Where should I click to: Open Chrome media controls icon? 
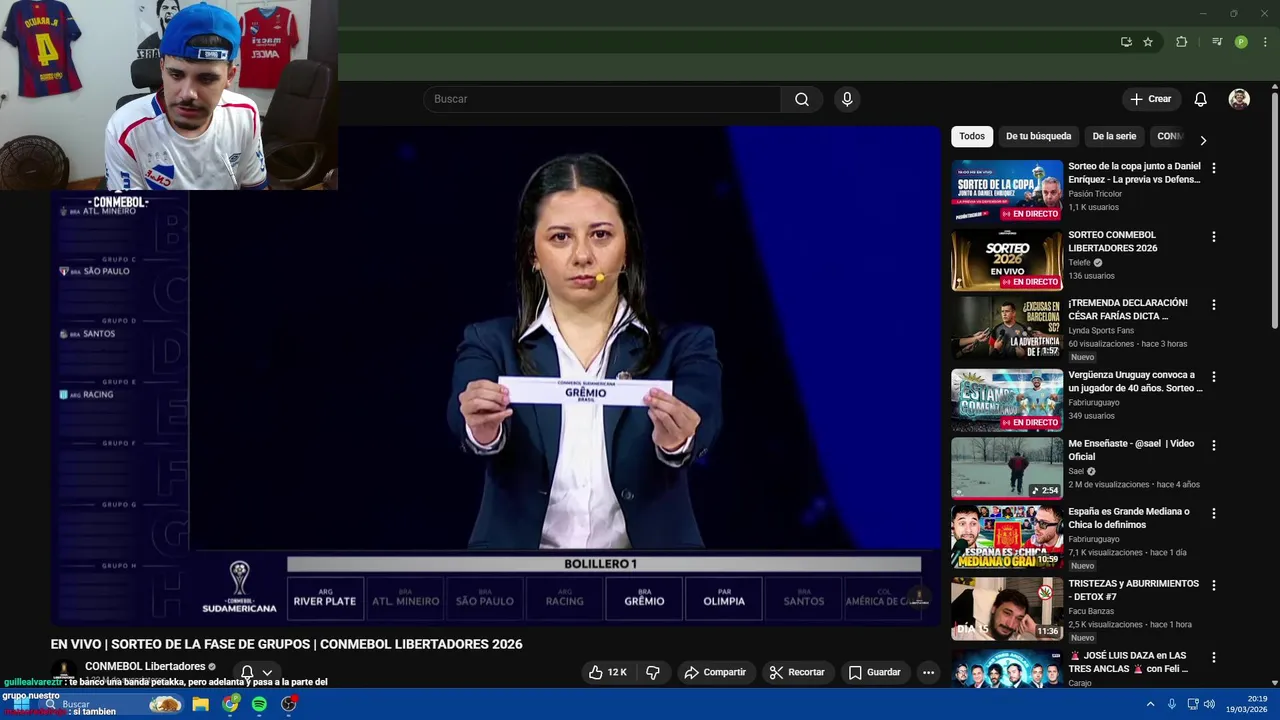(x=1217, y=42)
